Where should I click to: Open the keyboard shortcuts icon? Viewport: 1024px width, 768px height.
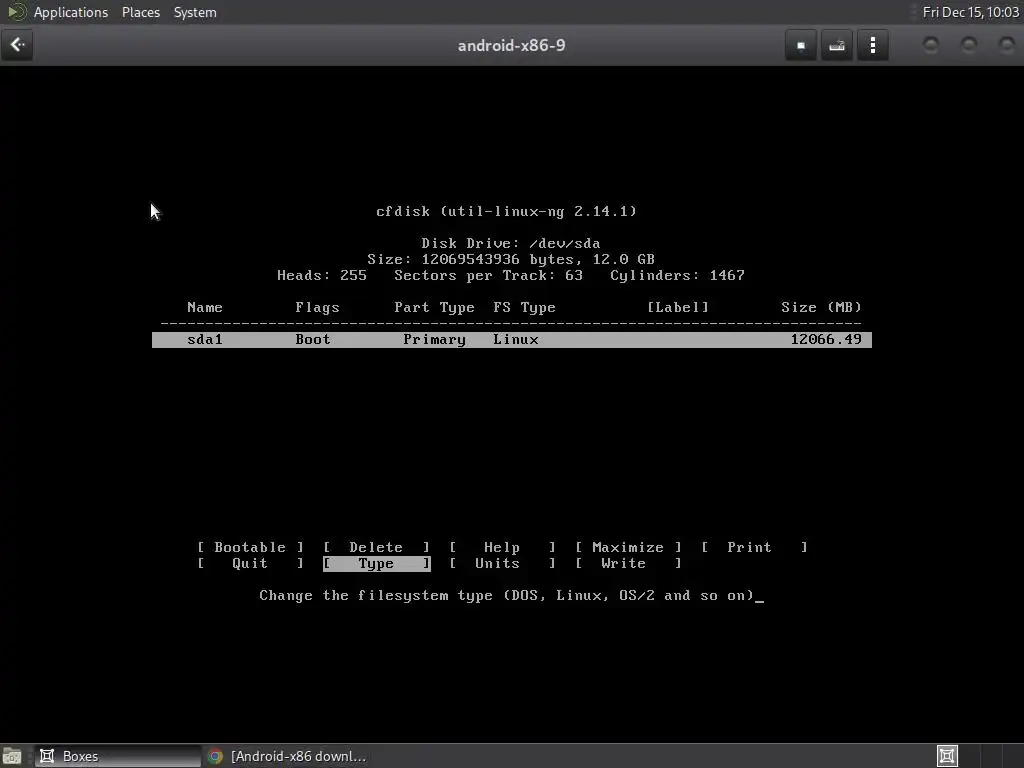click(x=837, y=46)
